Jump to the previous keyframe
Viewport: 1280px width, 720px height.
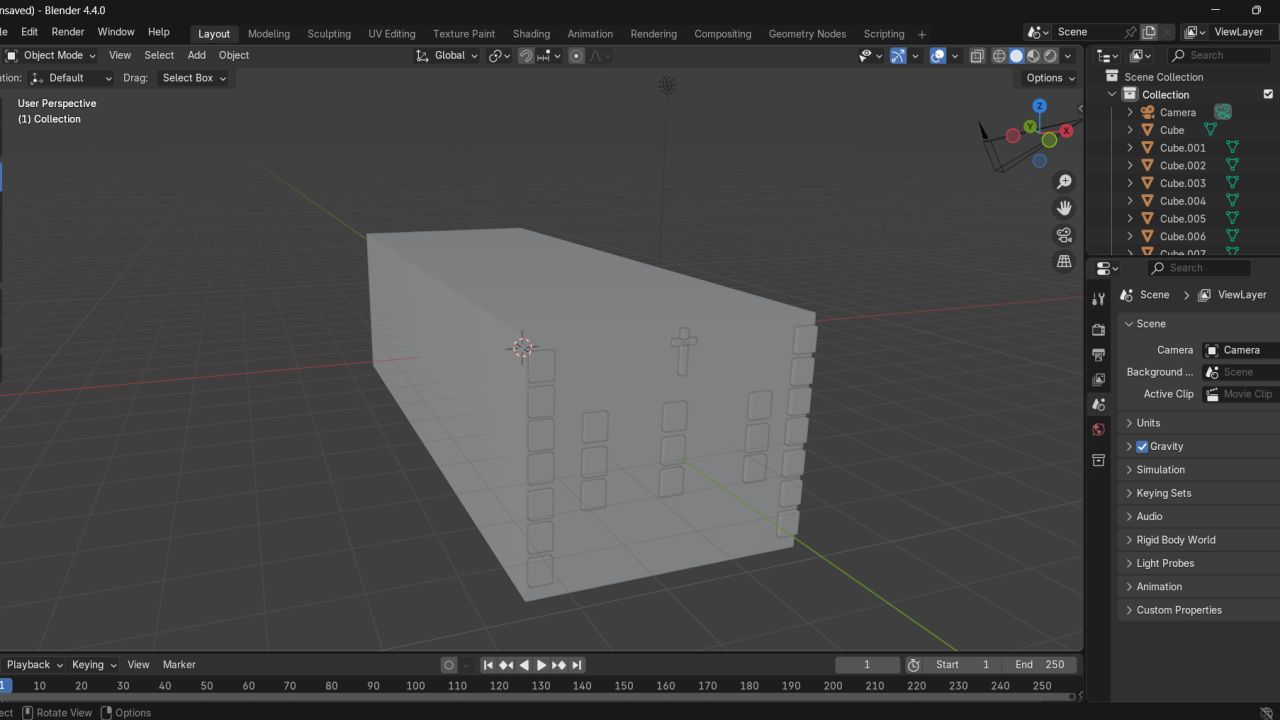[x=506, y=665]
